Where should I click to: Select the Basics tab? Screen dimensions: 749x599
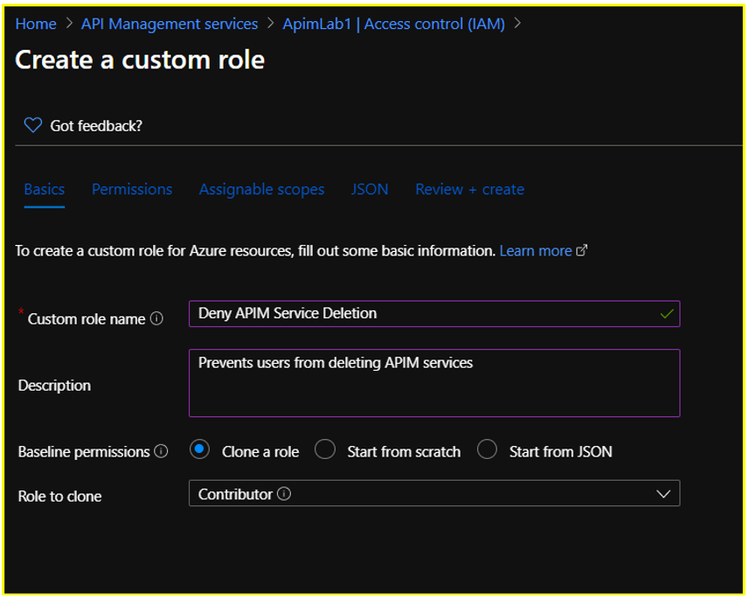coord(44,189)
